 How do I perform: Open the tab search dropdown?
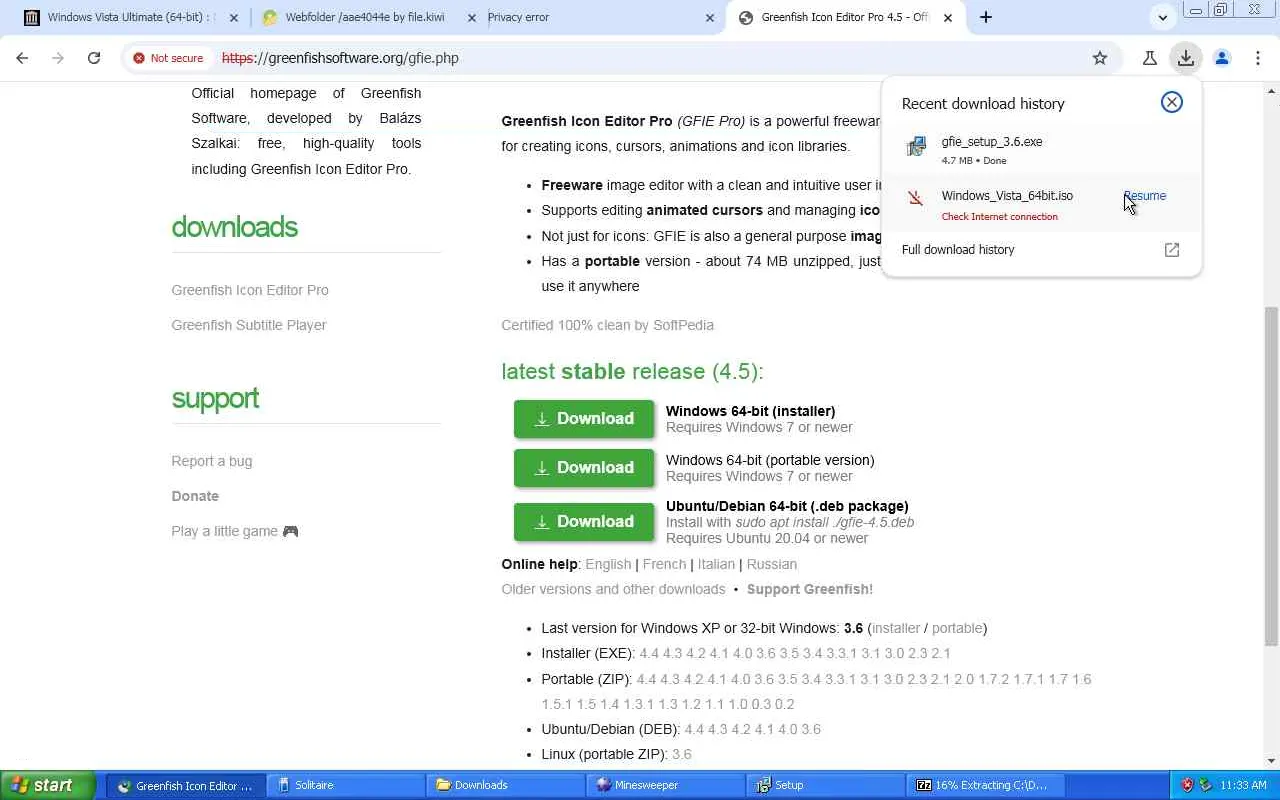pyautogui.click(x=1163, y=18)
